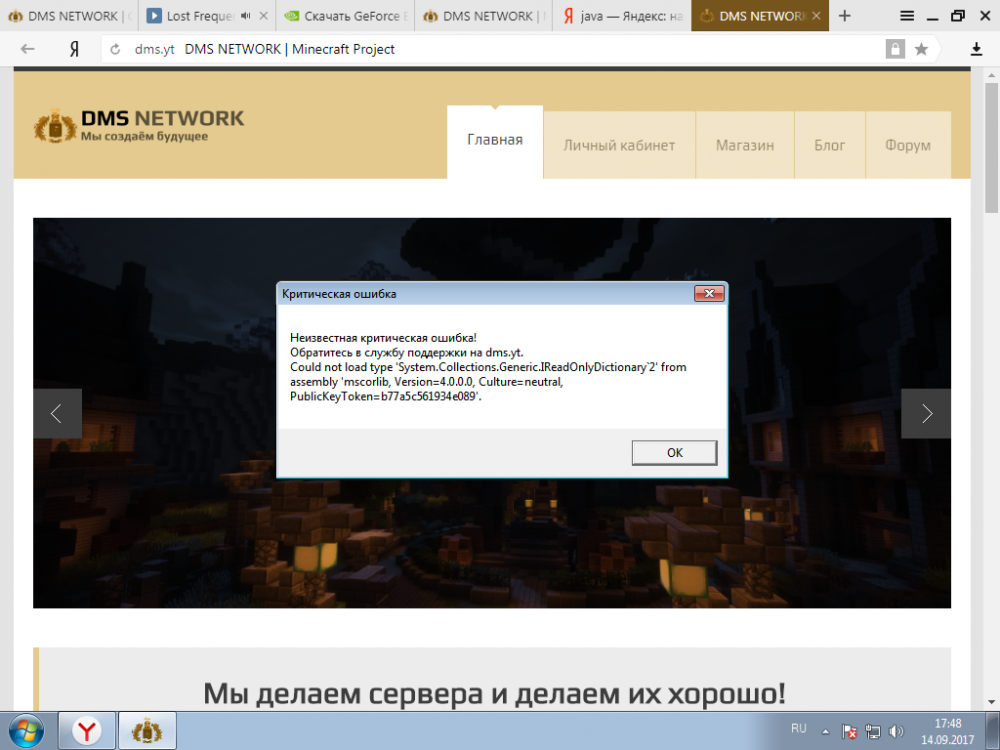Viewport: 1000px width, 750px height.
Task: Open Yandex Browser from the taskbar
Action: coord(87,731)
